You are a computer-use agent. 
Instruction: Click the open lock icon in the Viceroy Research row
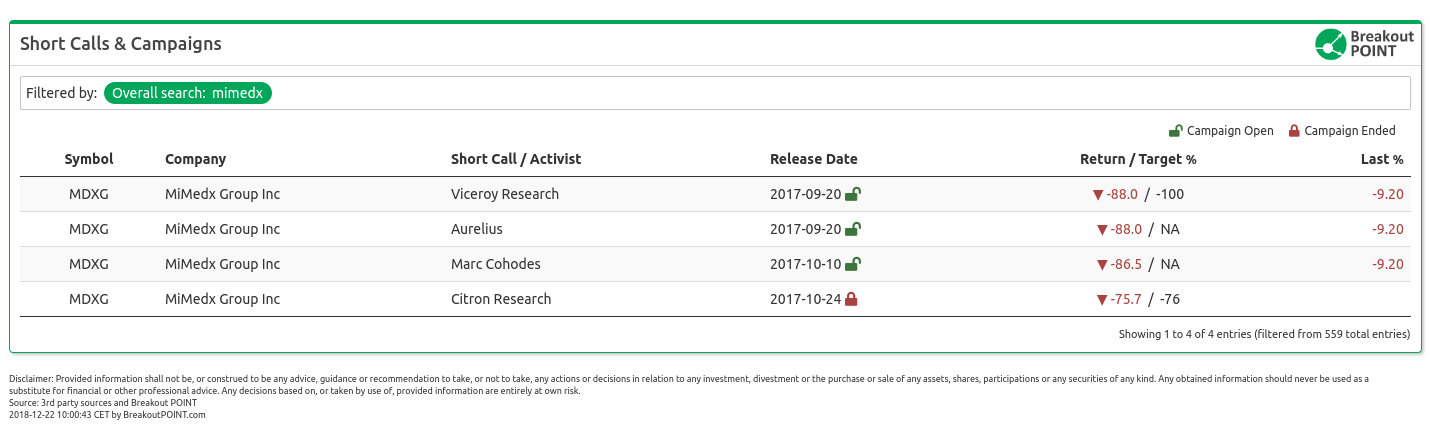[x=853, y=194]
